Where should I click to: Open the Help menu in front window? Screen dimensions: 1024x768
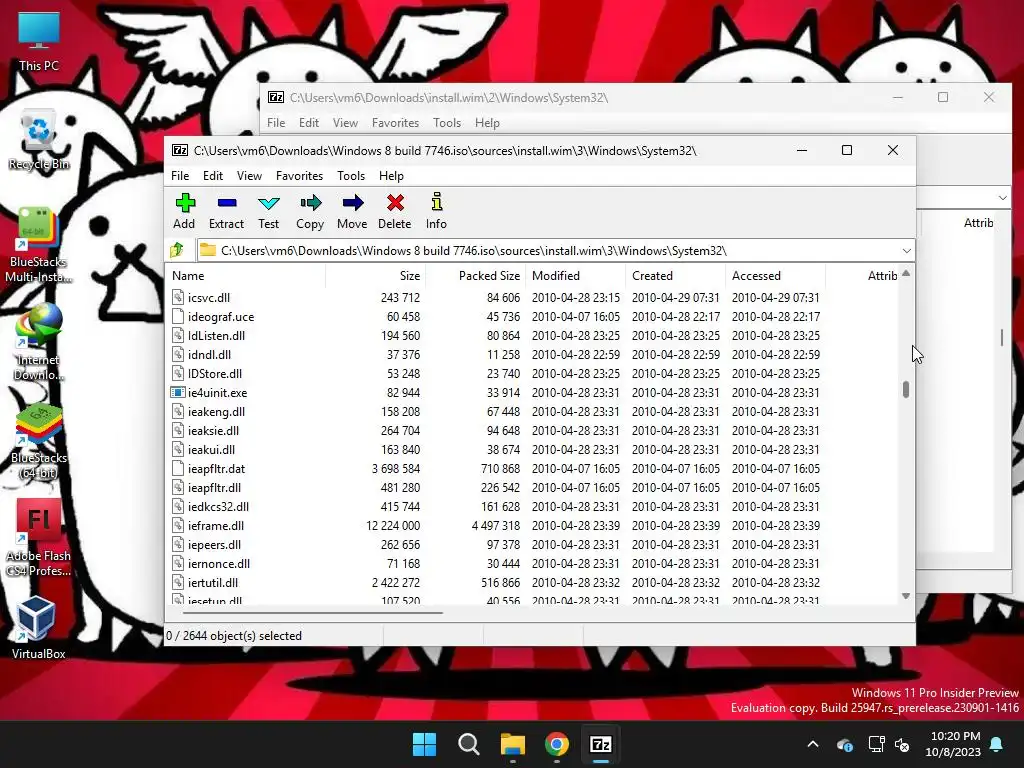(391, 176)
